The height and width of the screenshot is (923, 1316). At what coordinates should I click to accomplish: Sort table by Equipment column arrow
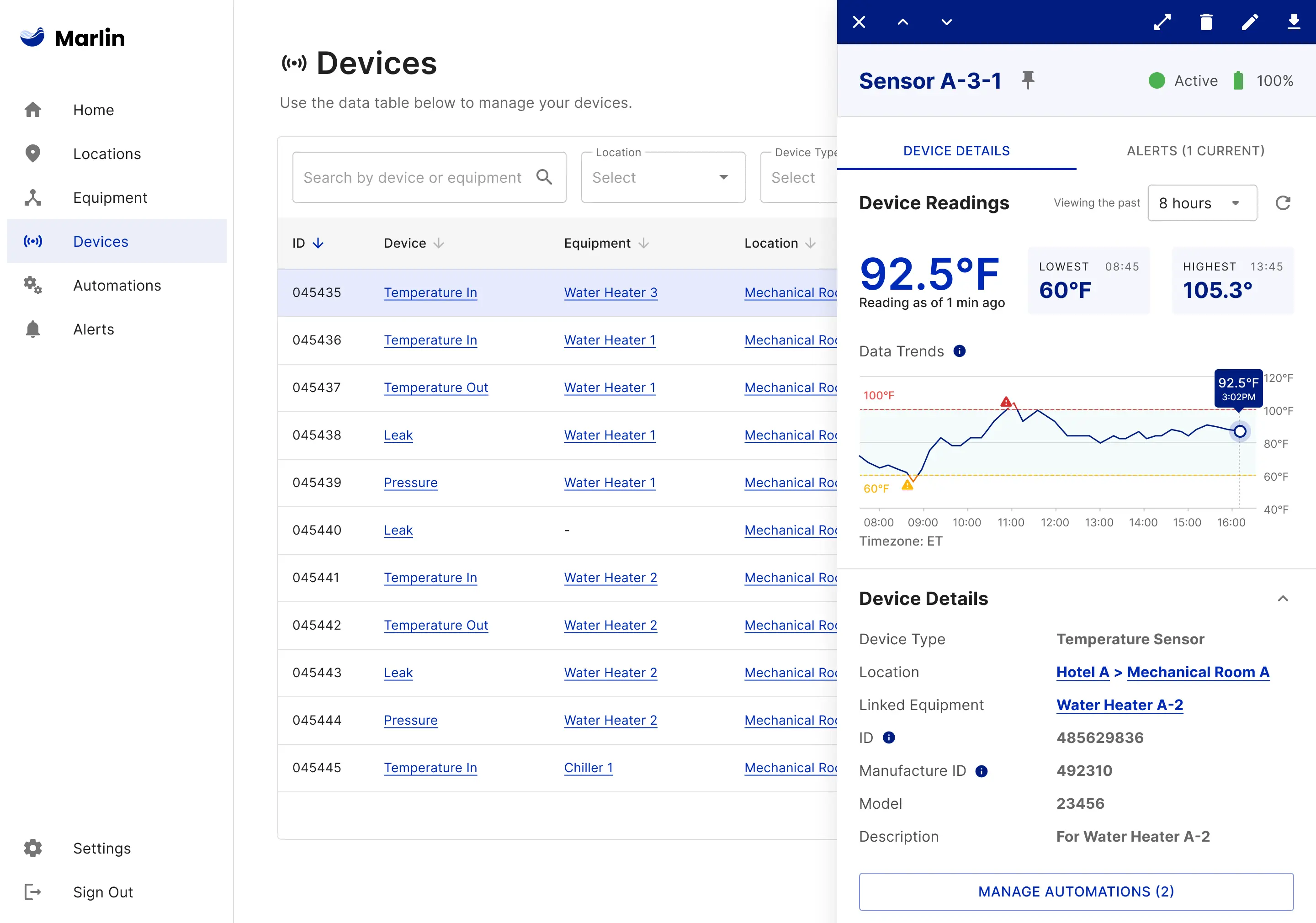644,243
